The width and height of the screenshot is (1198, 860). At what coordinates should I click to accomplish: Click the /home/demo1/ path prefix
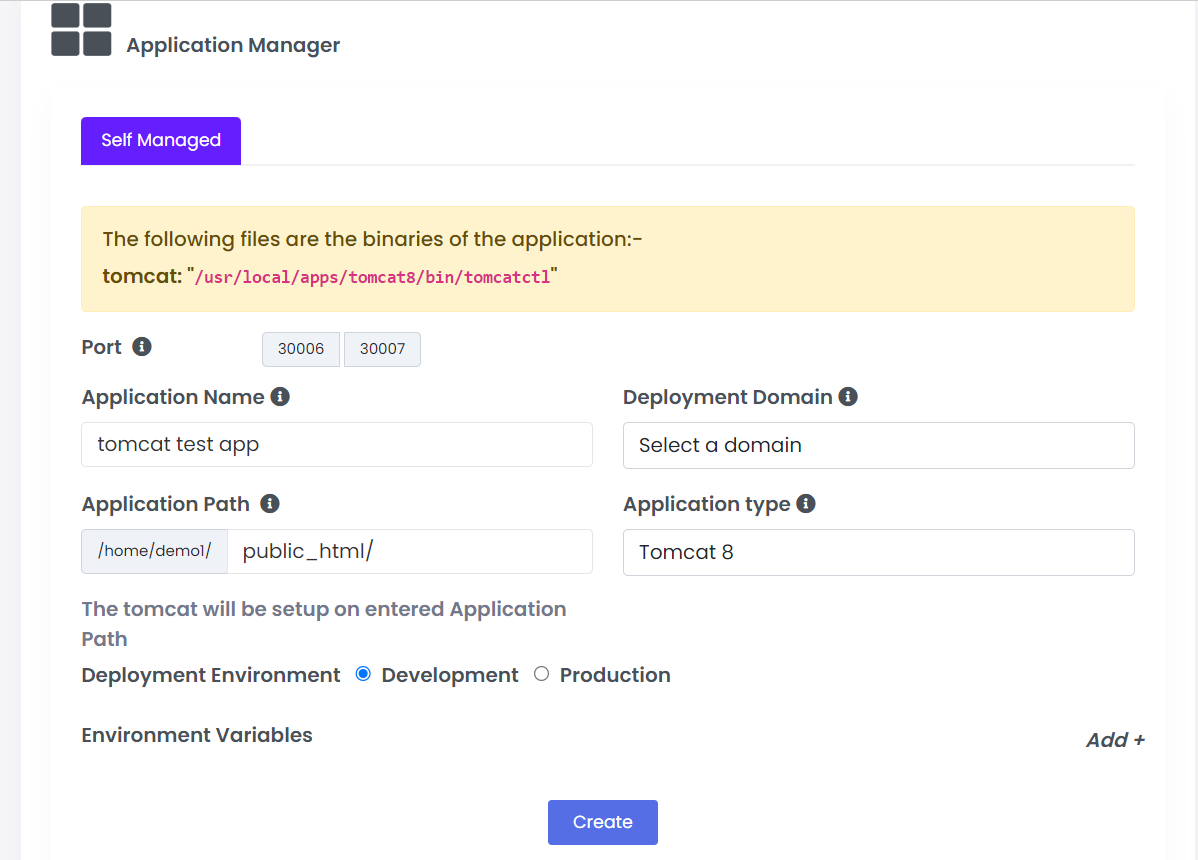[x=154, y=551]
